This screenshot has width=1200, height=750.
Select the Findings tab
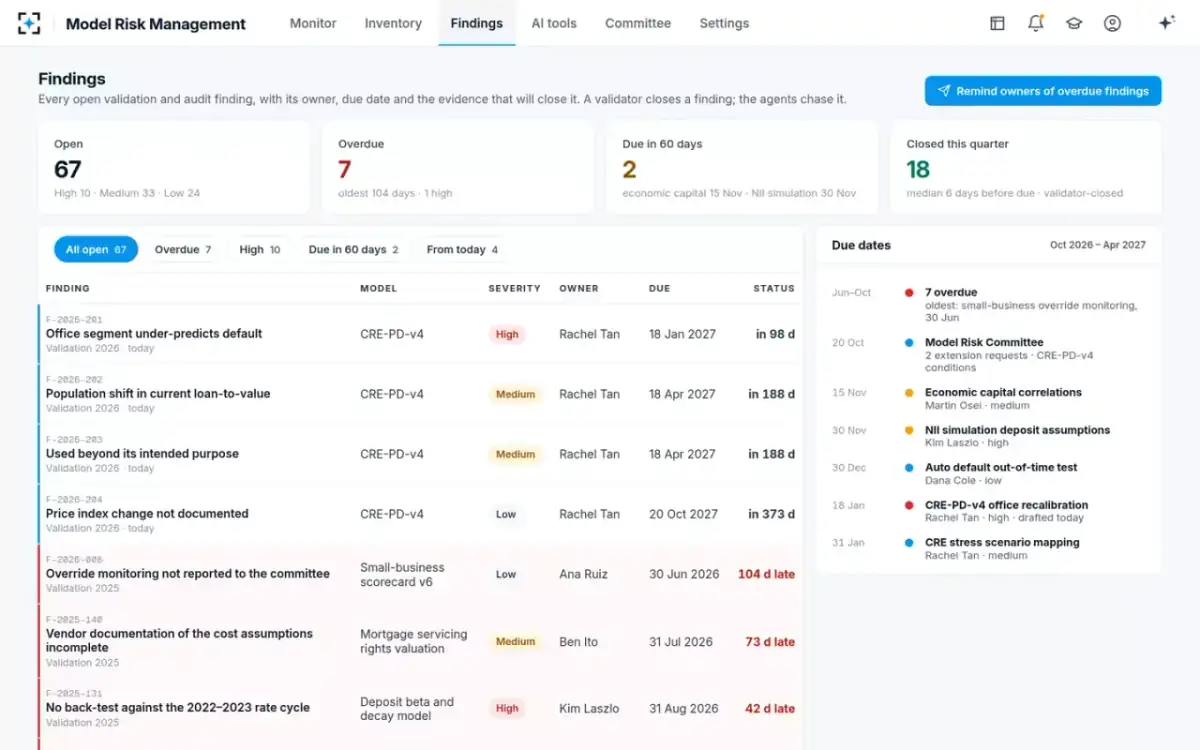click(x=477, y=23)
